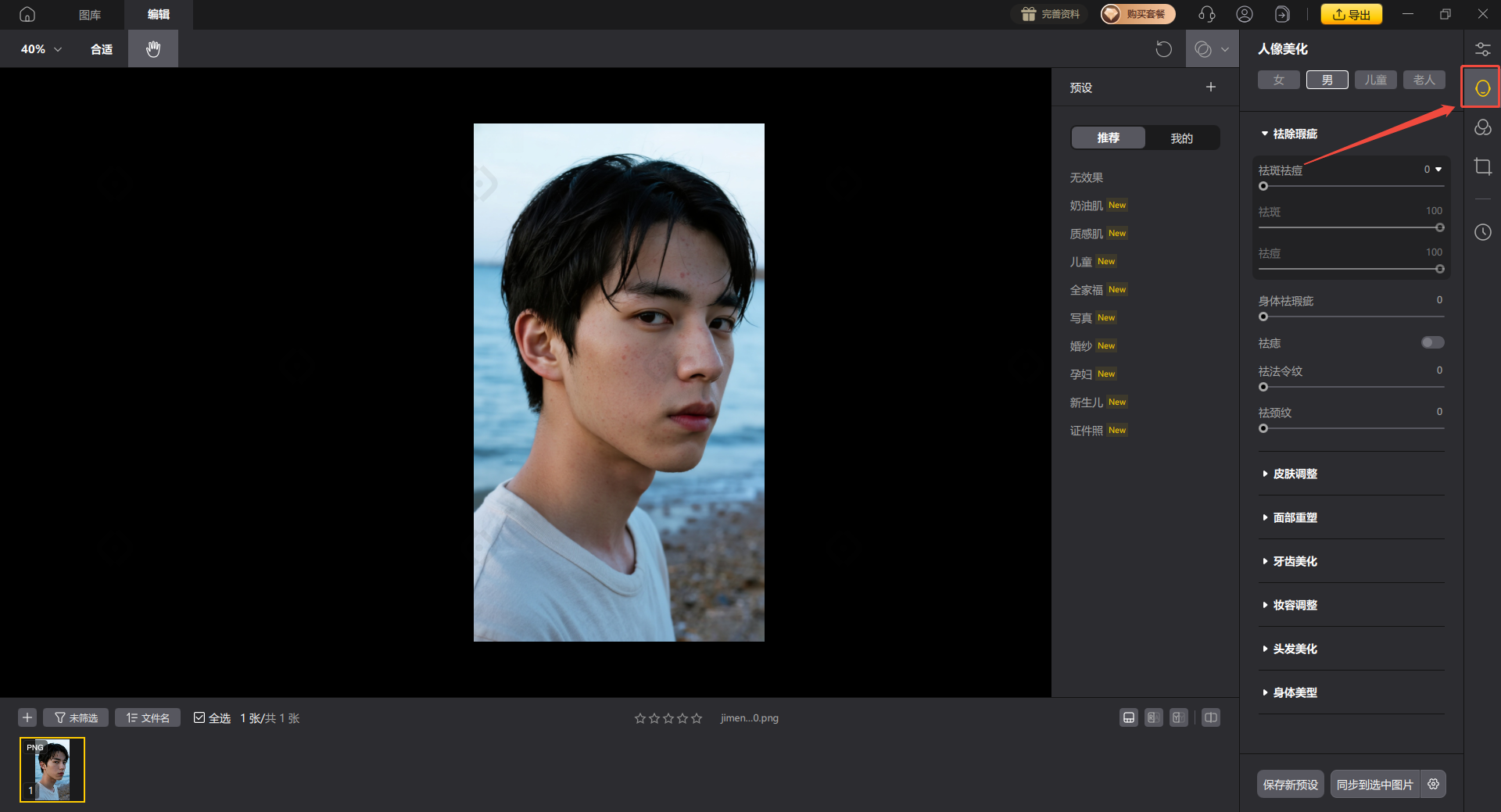Add a new preset with plus icon

pos(1210,88)
